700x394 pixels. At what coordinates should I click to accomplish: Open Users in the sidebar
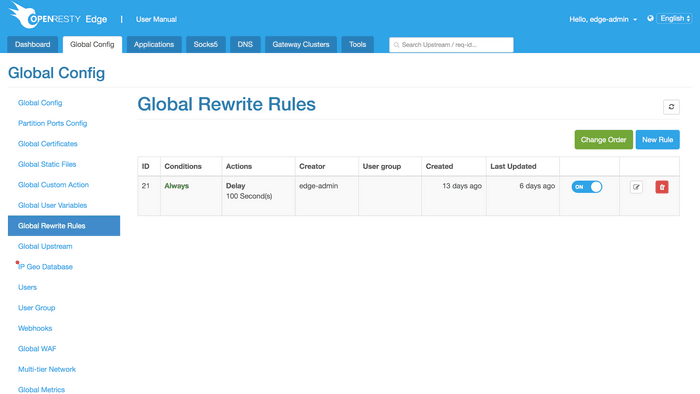(x=27, y=287)
